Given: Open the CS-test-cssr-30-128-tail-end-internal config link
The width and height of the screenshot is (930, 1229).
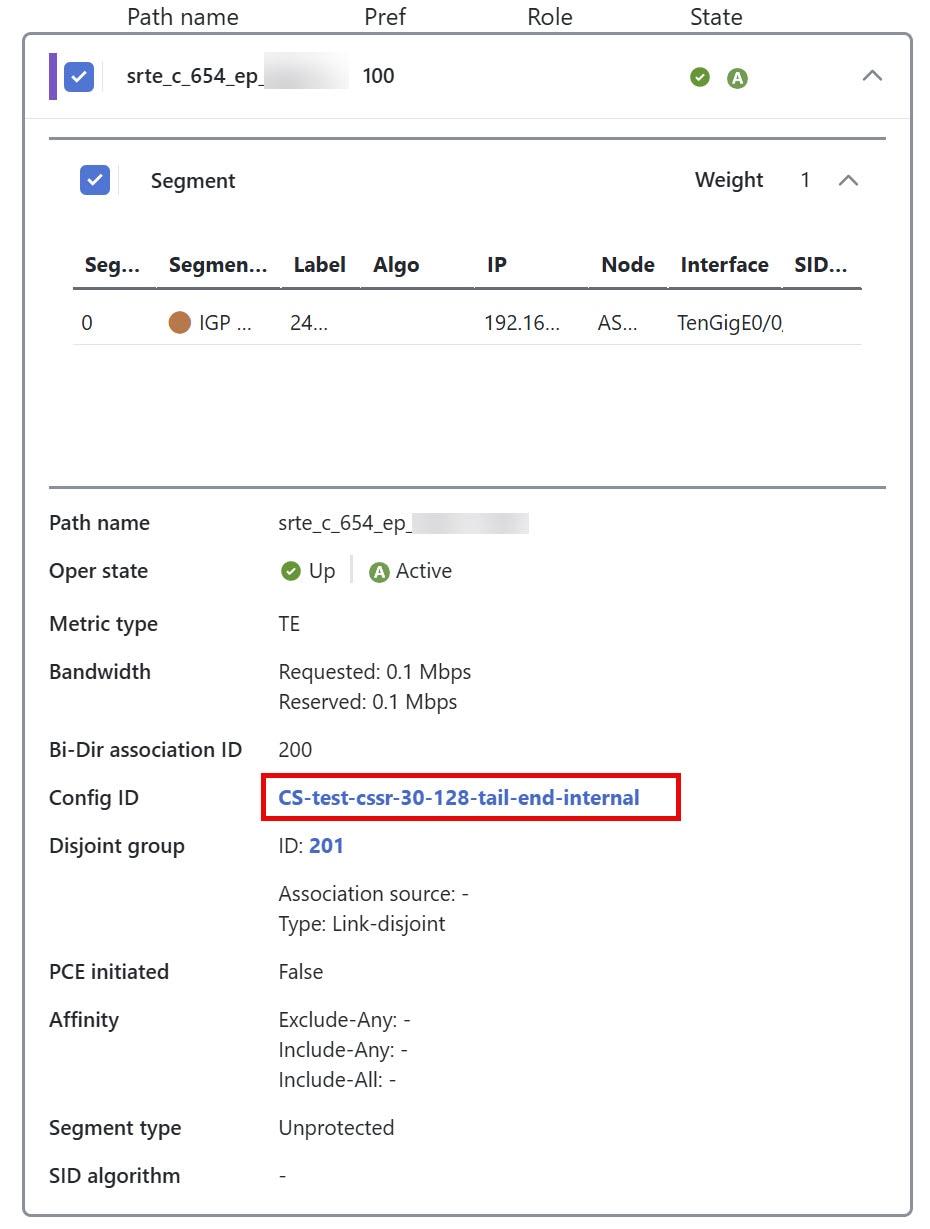Looking at the screenshot, I should pyautogui.click(x=458, y=797).
